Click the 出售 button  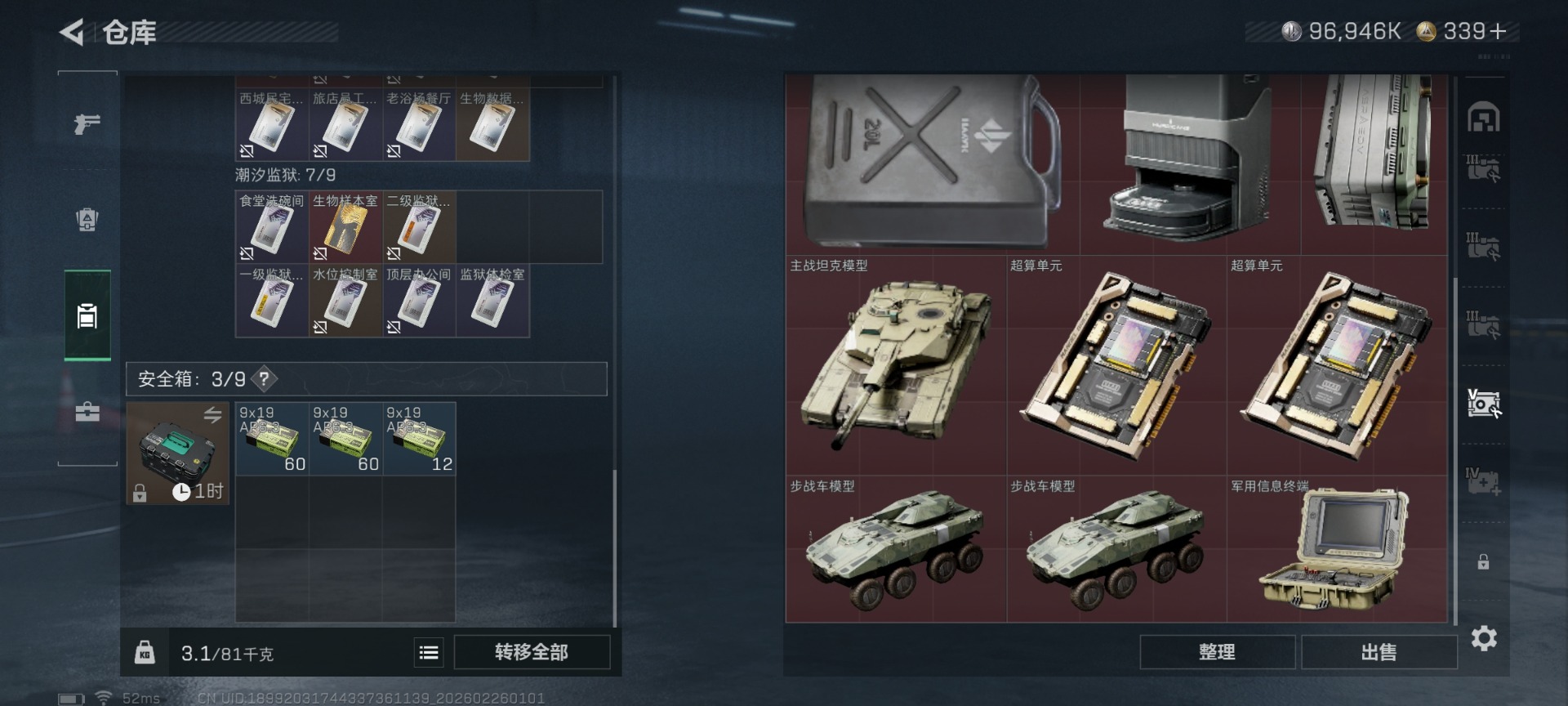[1379, 652]
